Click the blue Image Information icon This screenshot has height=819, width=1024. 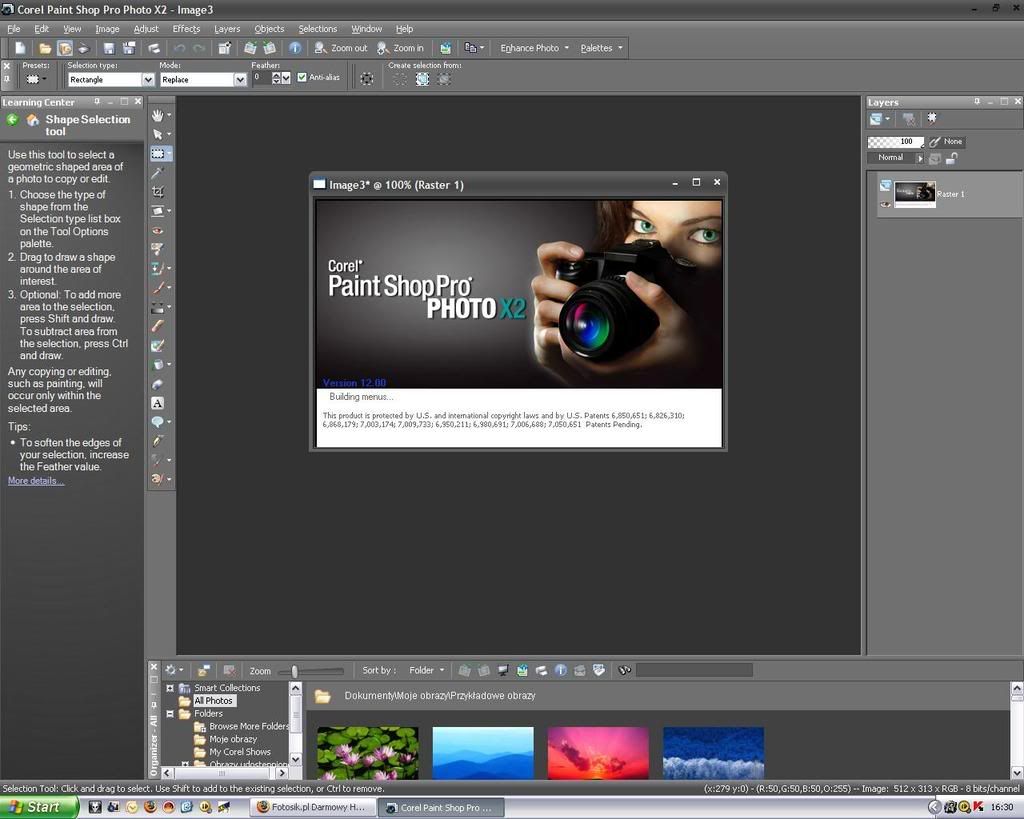tap(295, 48)
